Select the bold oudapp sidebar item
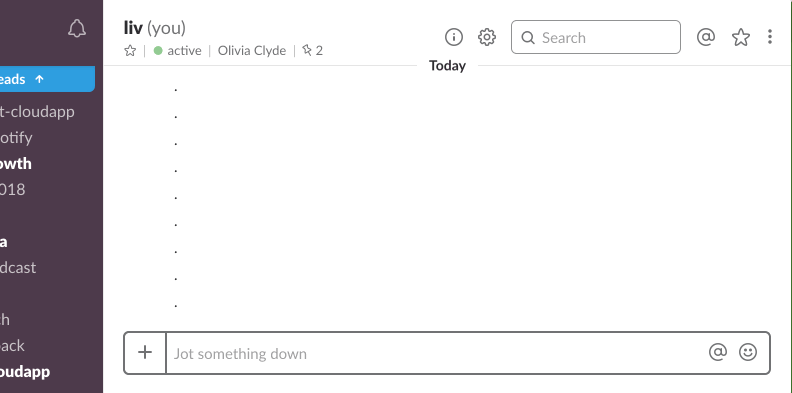This screenshot has width=792, height=393. coord(25,372)
